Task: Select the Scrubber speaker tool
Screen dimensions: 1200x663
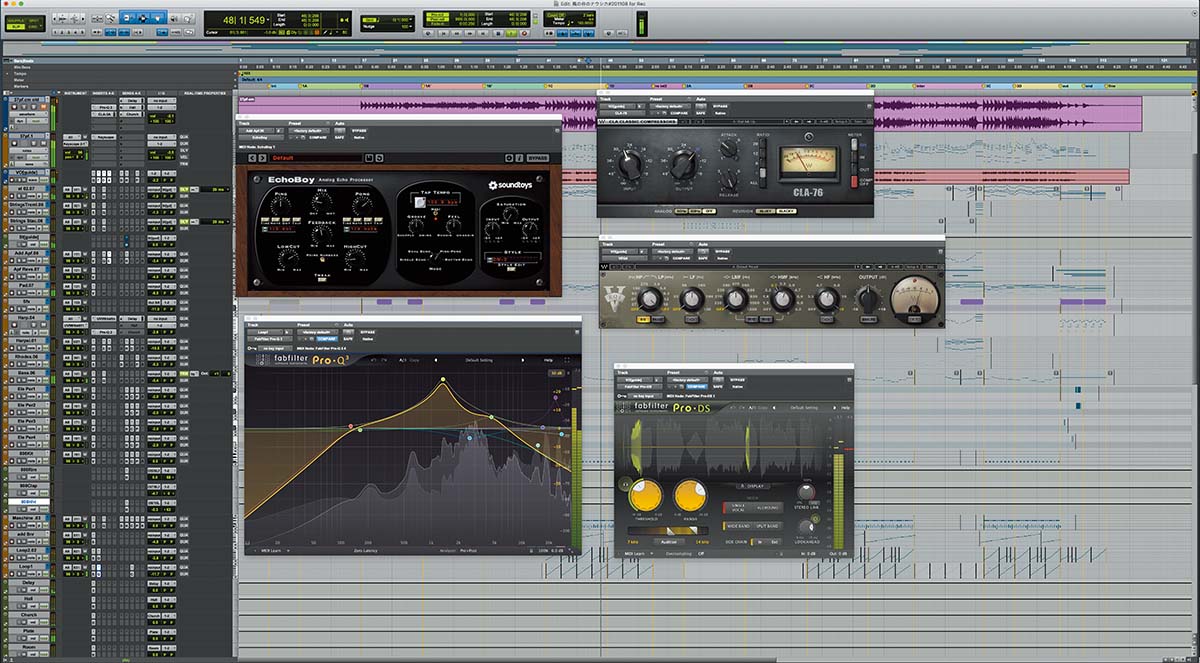Action: [x=174, y=18]
